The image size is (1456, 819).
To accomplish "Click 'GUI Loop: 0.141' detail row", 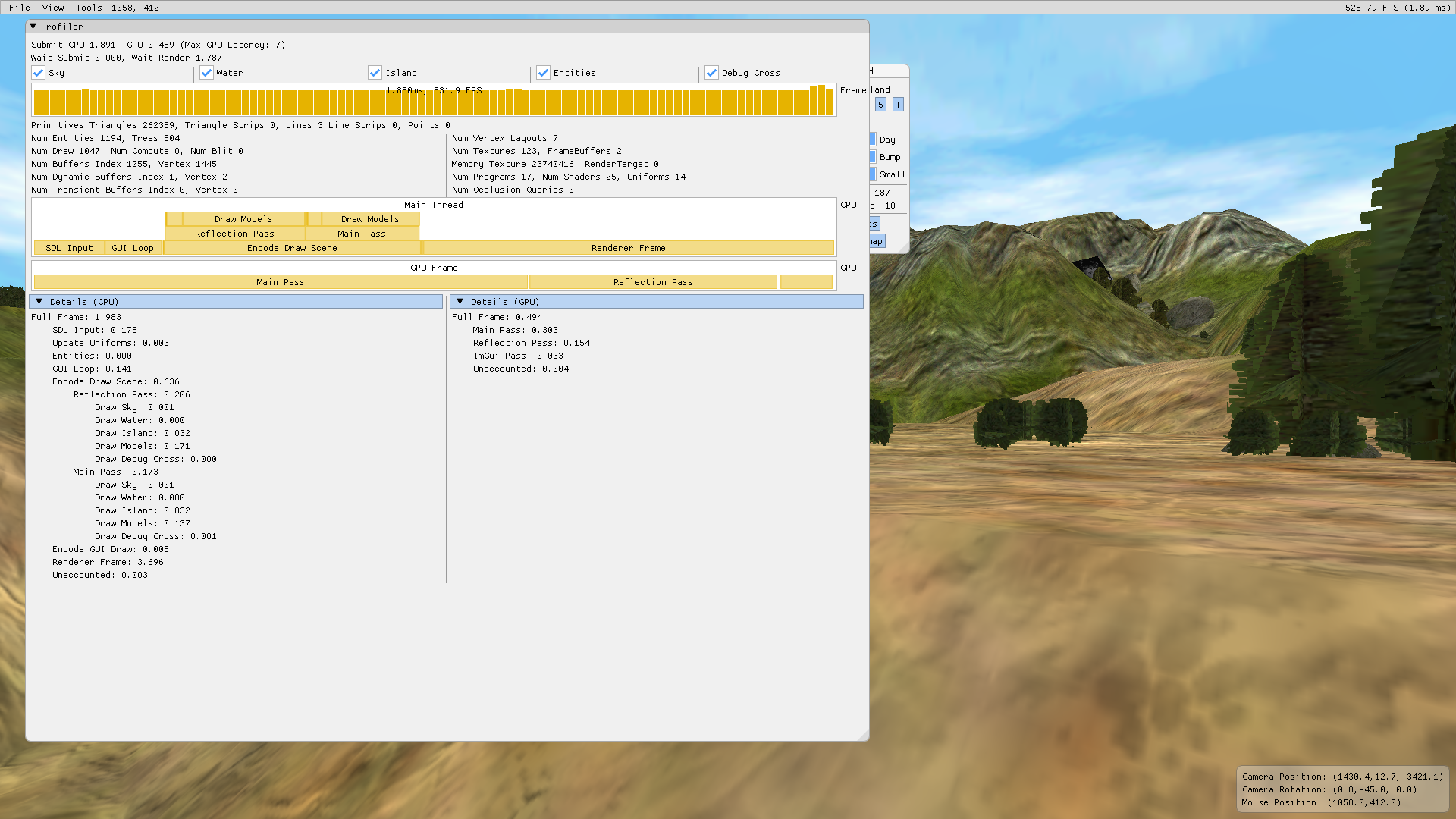I will tap(92, 369).
